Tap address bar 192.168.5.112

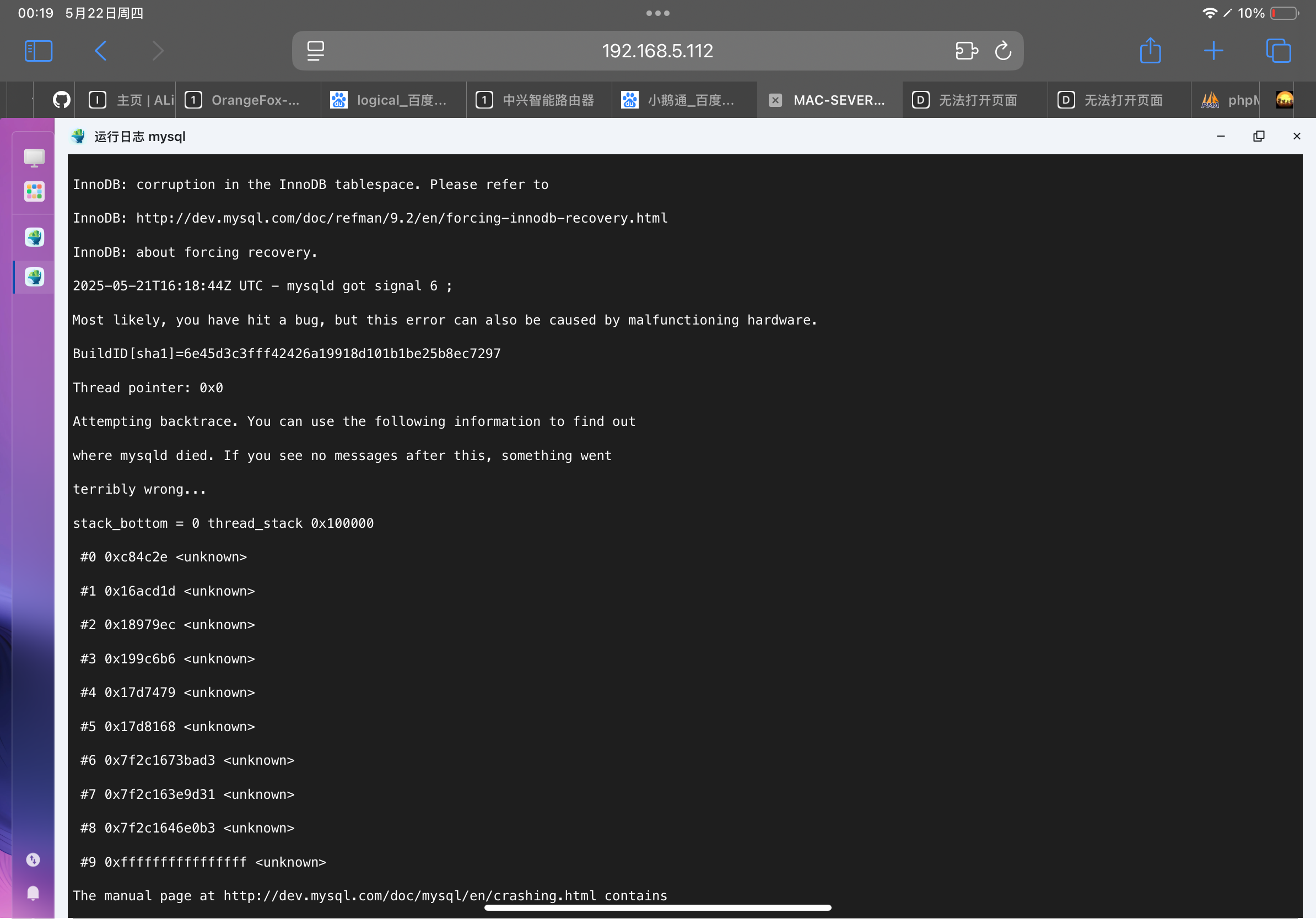(657, 51)
